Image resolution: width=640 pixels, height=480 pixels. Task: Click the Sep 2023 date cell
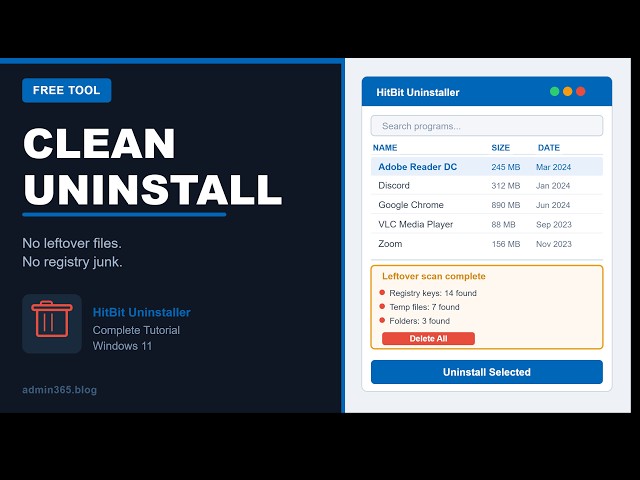click(x=554, y=225)
